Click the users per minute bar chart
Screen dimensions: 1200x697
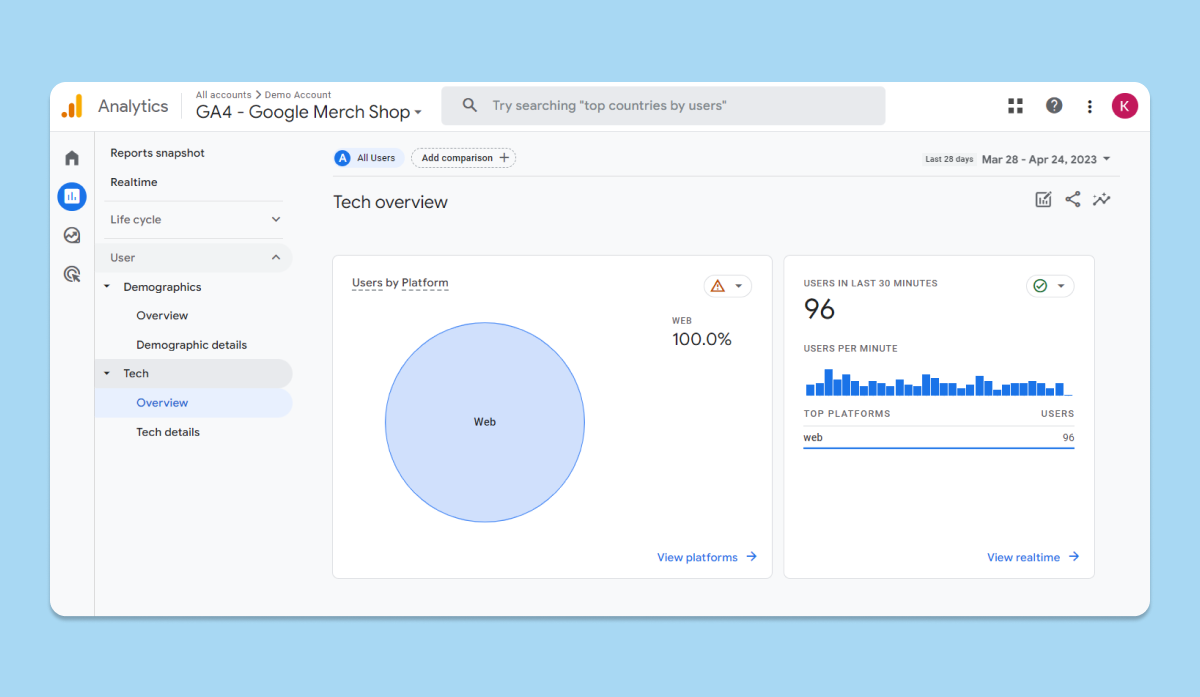(938, 382)
